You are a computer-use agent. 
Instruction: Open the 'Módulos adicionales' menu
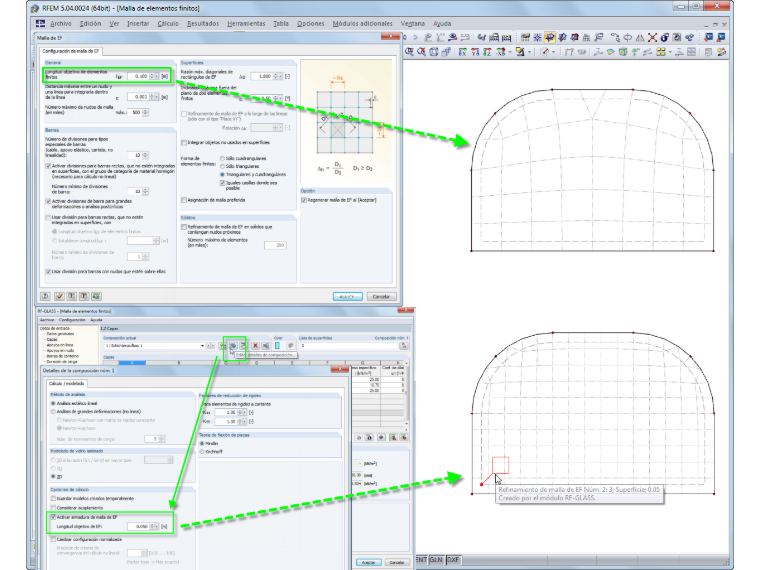362,23
